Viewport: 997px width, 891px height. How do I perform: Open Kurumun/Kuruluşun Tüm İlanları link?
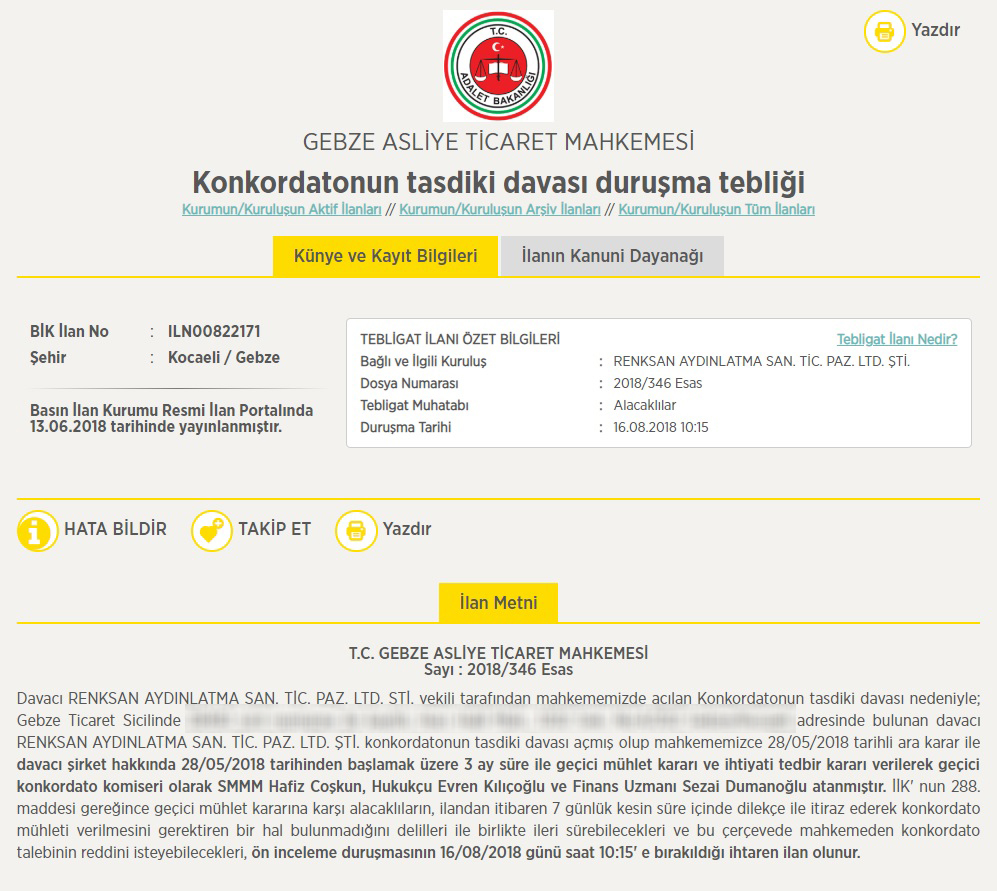pos(716,210)
